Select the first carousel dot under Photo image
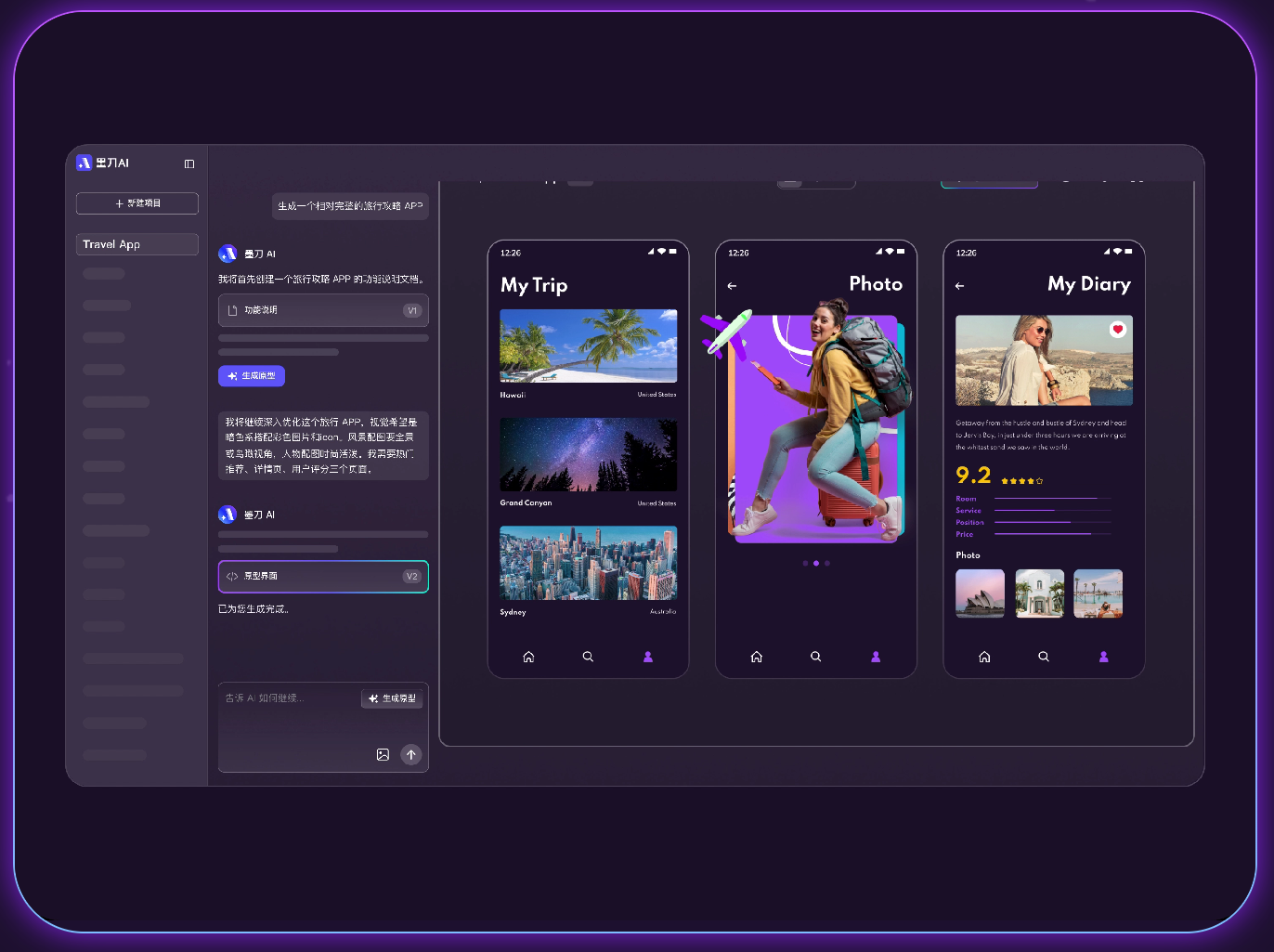1274x952 pixels. pos(805,563)
